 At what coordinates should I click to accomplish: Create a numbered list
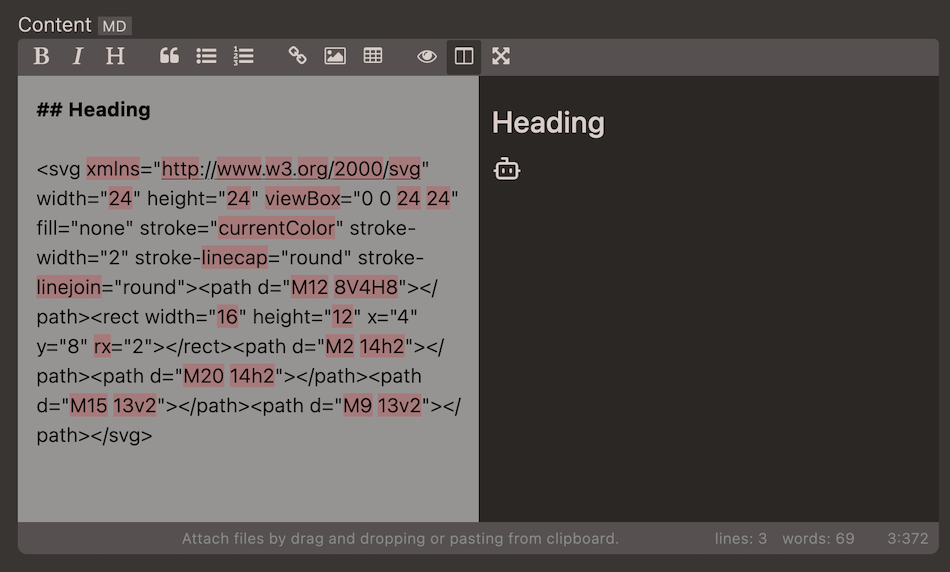(x=244, y=56)
